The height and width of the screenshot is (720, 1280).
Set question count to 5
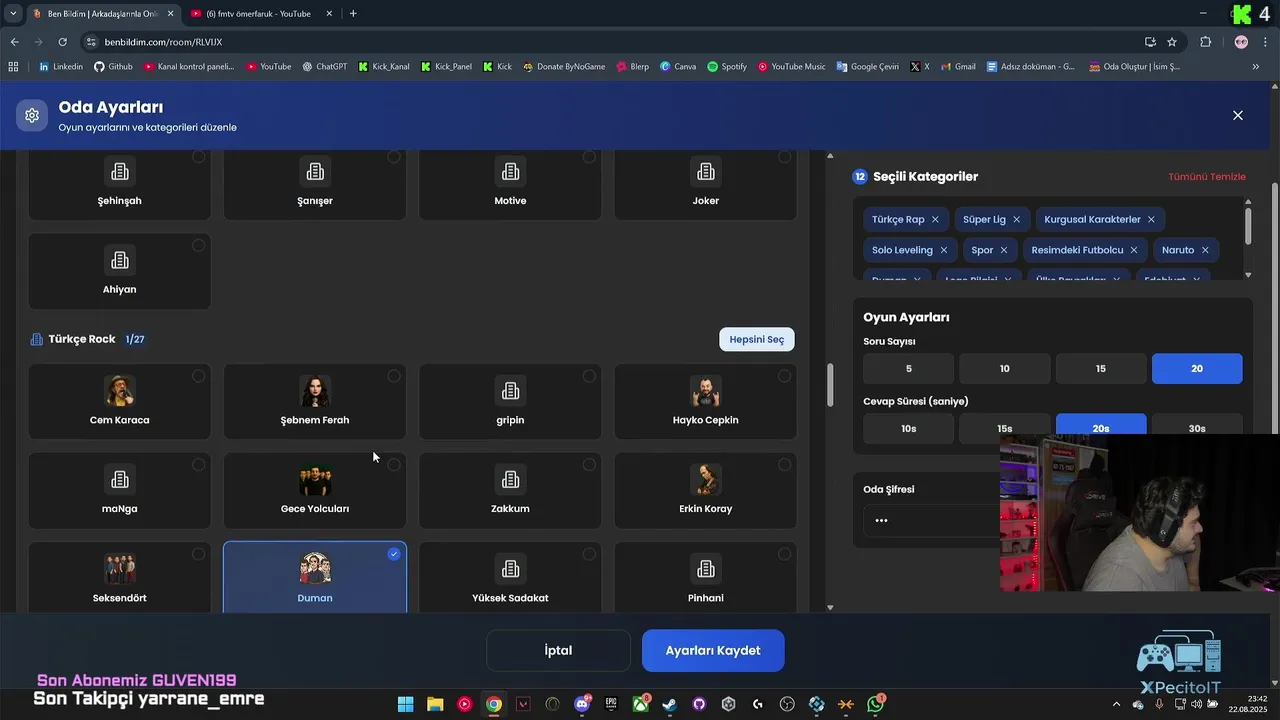[909, 368]
